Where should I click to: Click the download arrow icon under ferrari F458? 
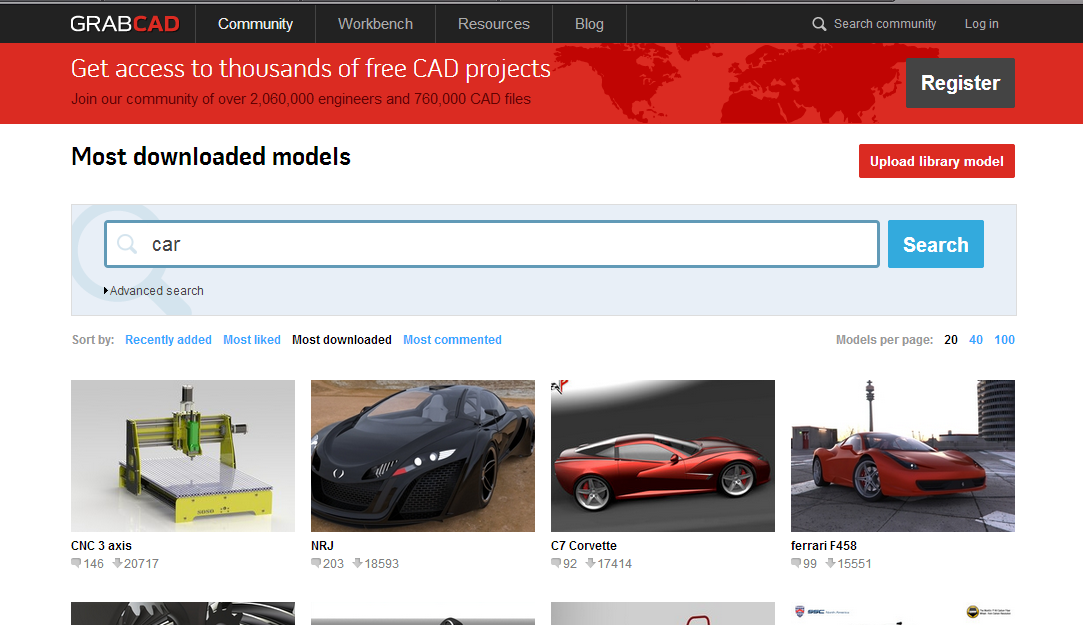point(831,563)
